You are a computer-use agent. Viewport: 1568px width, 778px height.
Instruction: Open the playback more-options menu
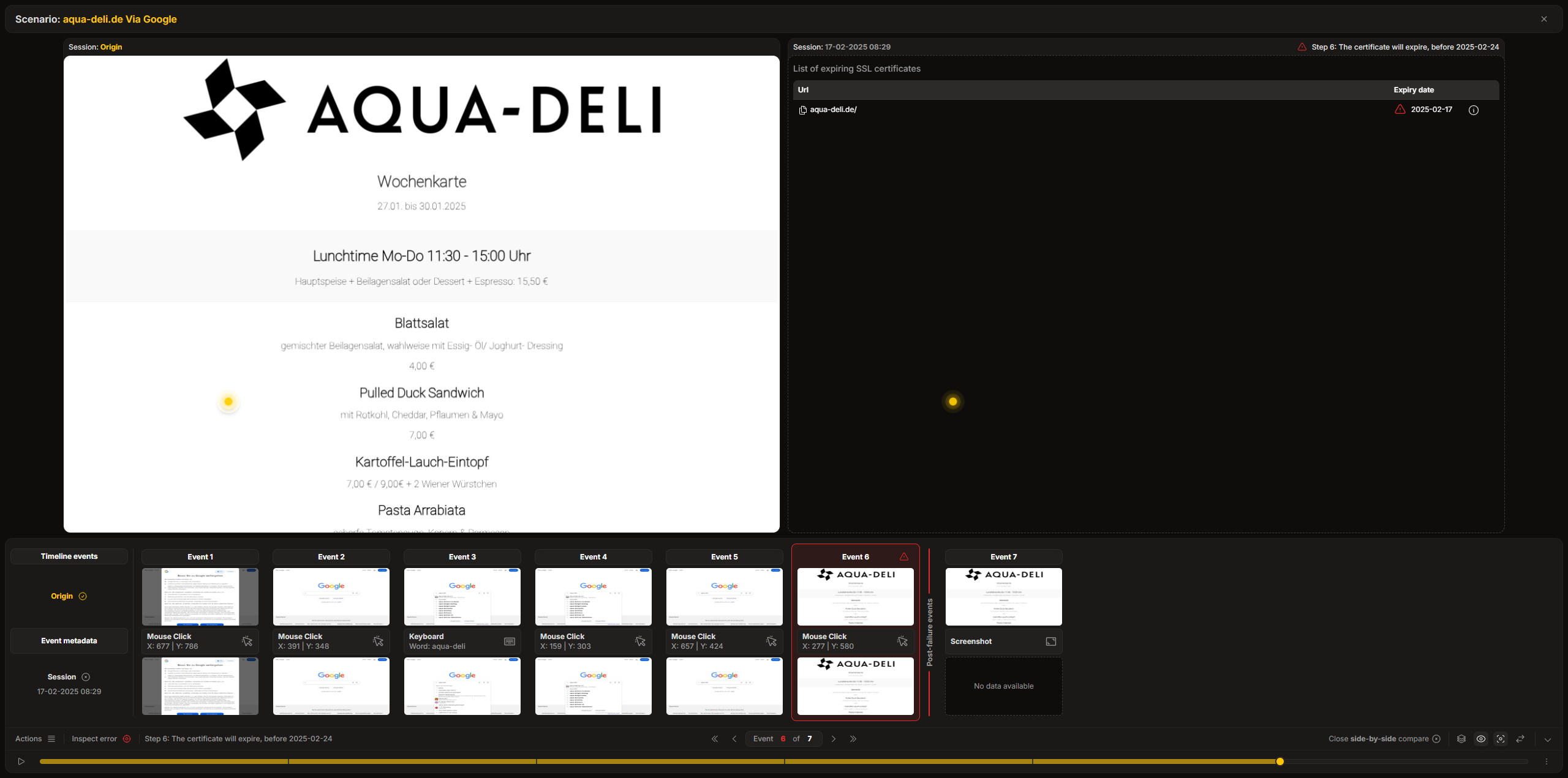point(1547,761)
